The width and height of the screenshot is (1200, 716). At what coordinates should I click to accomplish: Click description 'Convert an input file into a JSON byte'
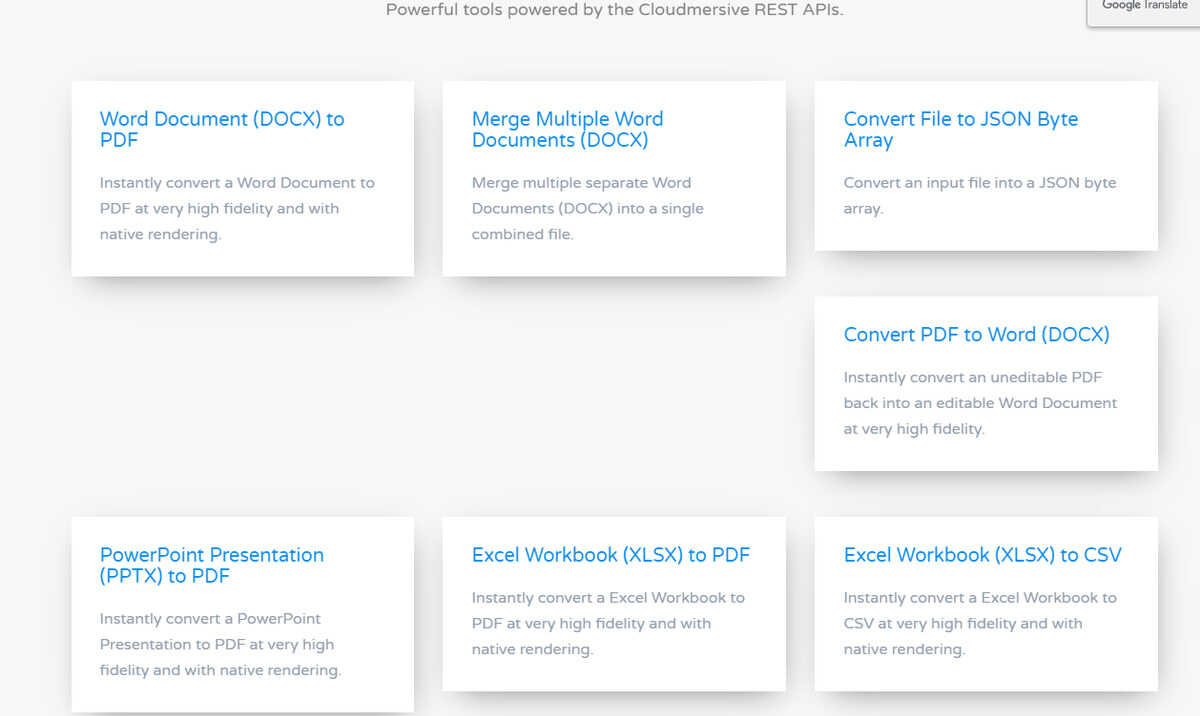point(980,183)
